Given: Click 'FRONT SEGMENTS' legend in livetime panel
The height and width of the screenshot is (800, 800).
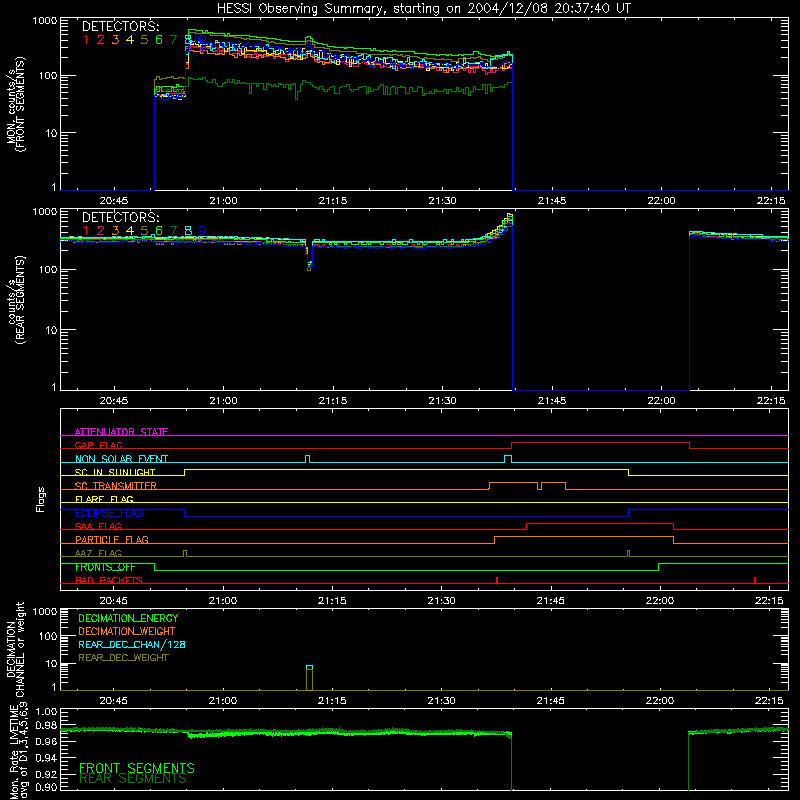Looking at the screenshot, I should 137,768.
